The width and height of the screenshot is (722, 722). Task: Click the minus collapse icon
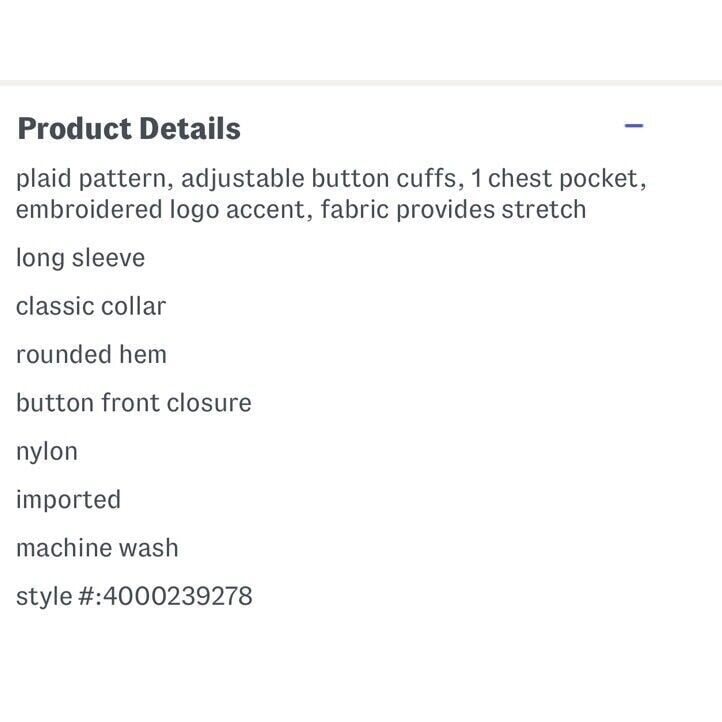point(634,125)
